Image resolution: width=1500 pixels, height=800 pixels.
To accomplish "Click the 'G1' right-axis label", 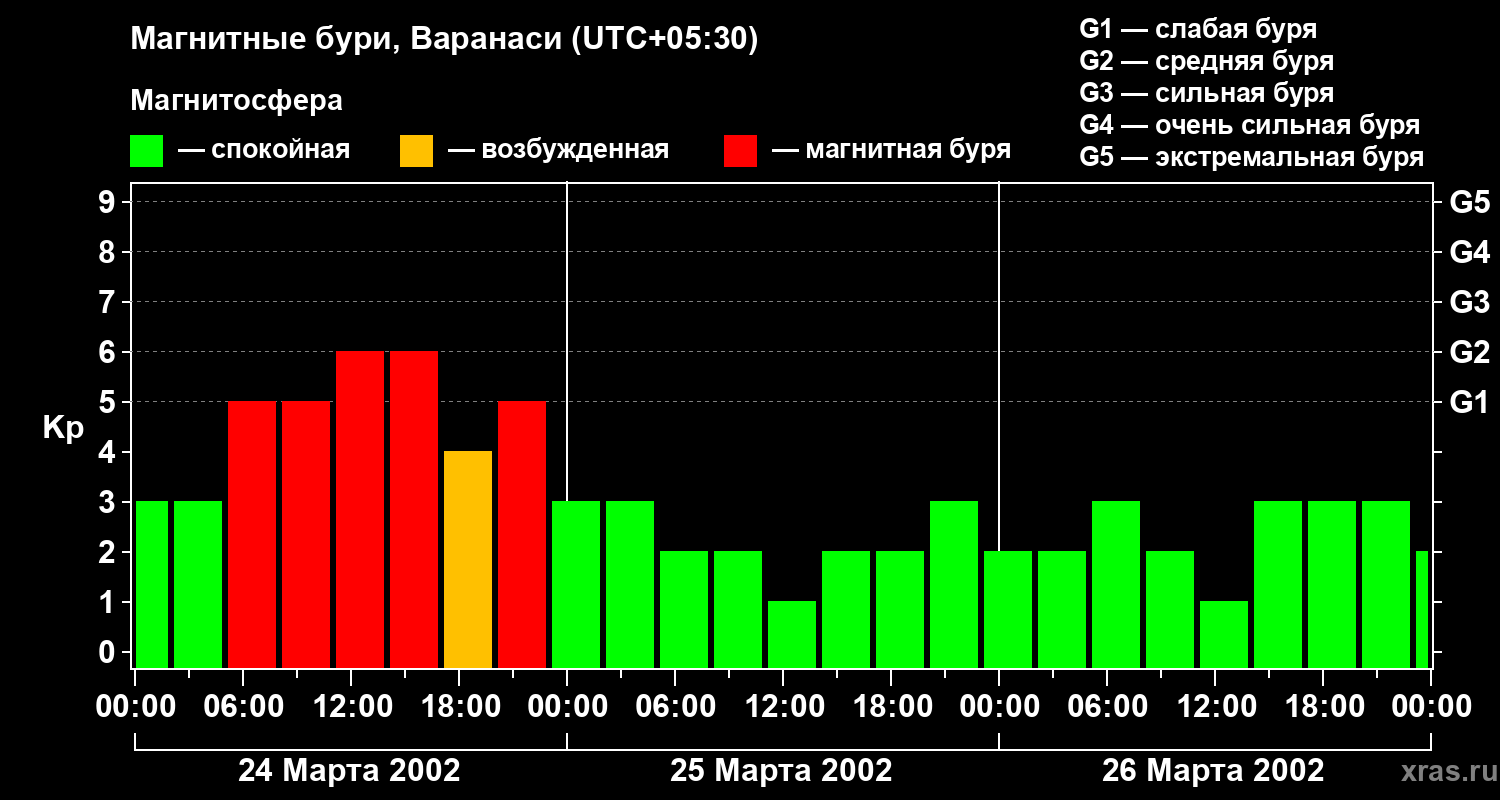I will [1469, 402].
